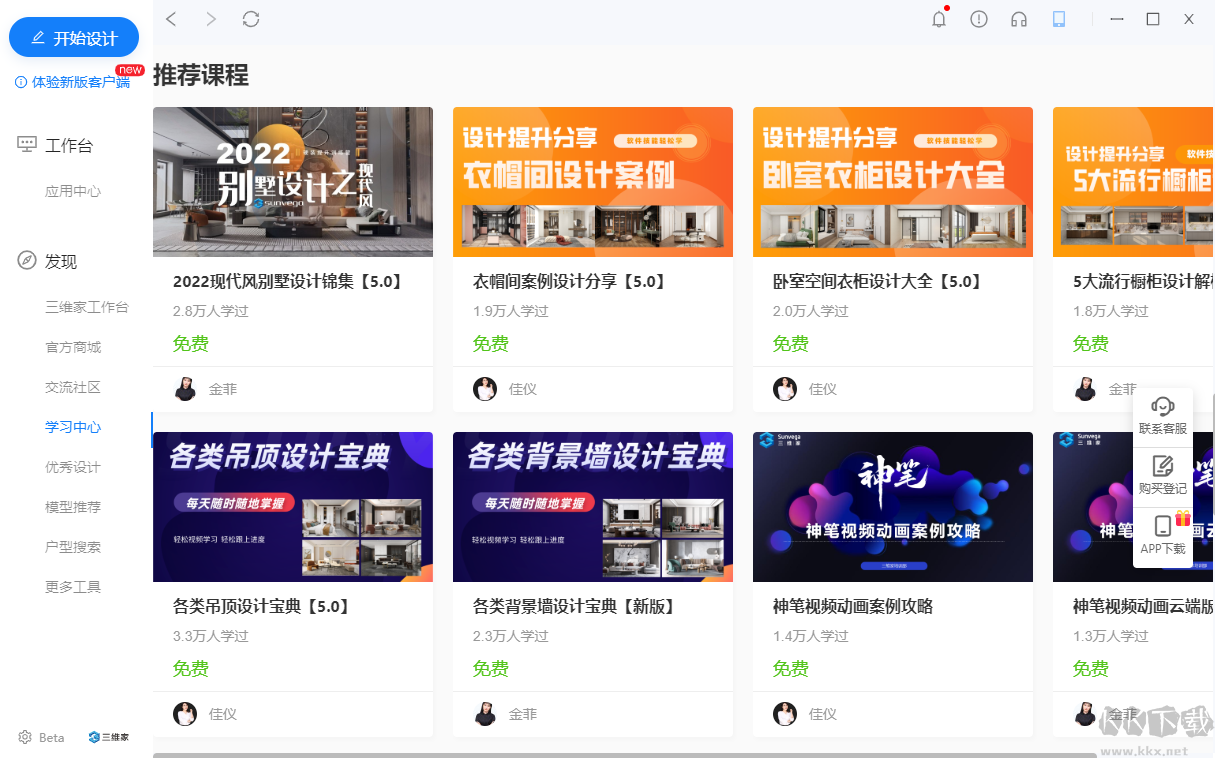Refresh the page with the reload icon
Screen dimensions: 1215x758
250,19
